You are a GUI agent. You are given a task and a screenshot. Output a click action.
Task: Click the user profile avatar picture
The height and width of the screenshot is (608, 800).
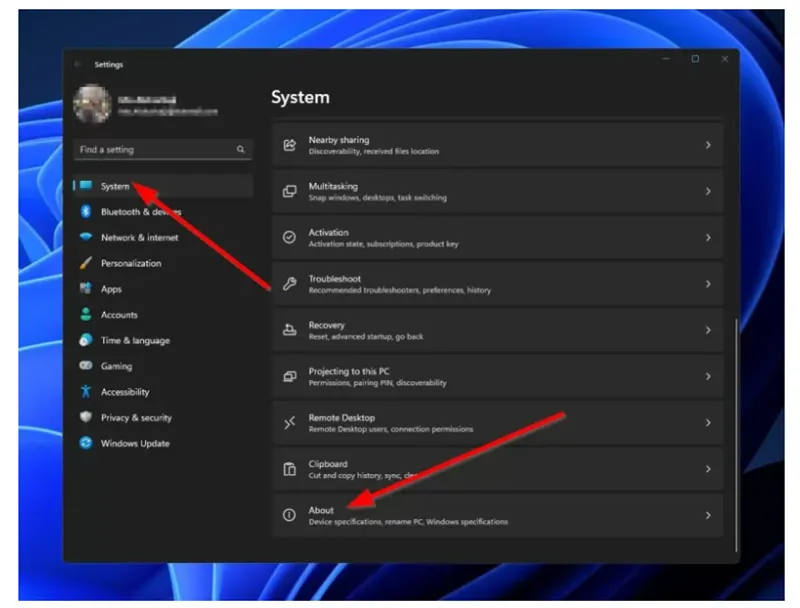tap(92, 104)
